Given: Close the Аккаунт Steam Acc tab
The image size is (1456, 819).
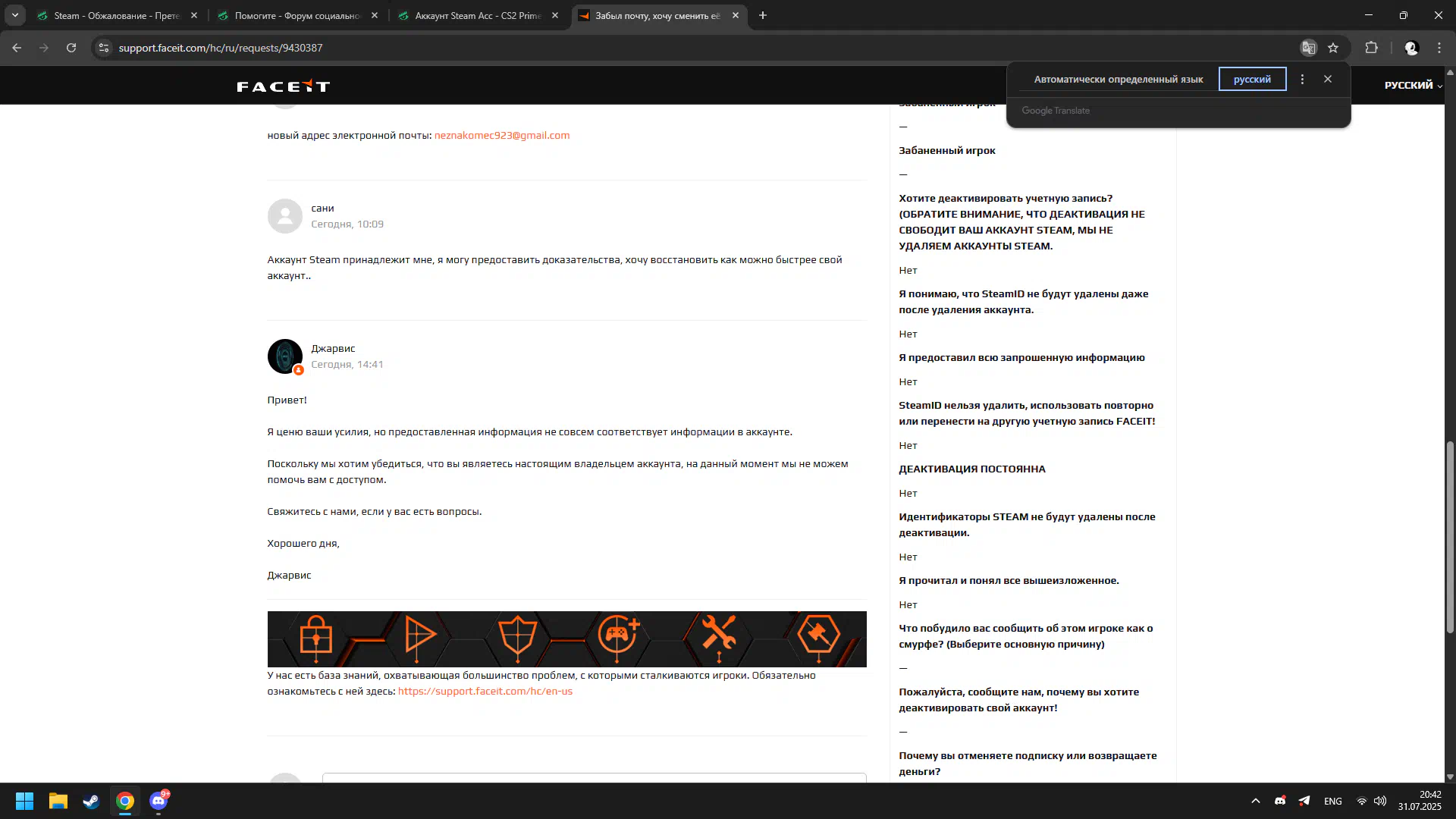Looking at the screenshot, I should (x=555, y=15).
